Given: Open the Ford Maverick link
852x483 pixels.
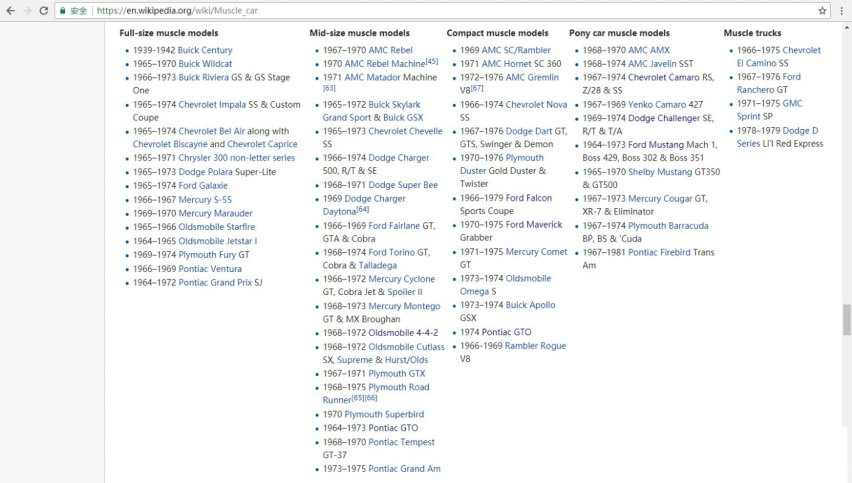Looking at the screenshot, I should click(534, 224).
